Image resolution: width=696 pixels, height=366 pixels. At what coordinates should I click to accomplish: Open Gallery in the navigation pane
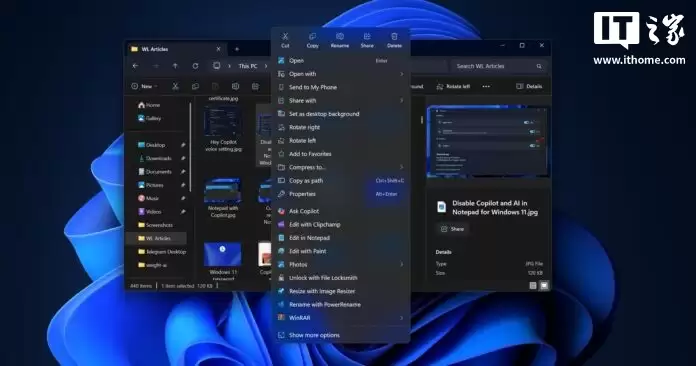click(x=150, y=118)
